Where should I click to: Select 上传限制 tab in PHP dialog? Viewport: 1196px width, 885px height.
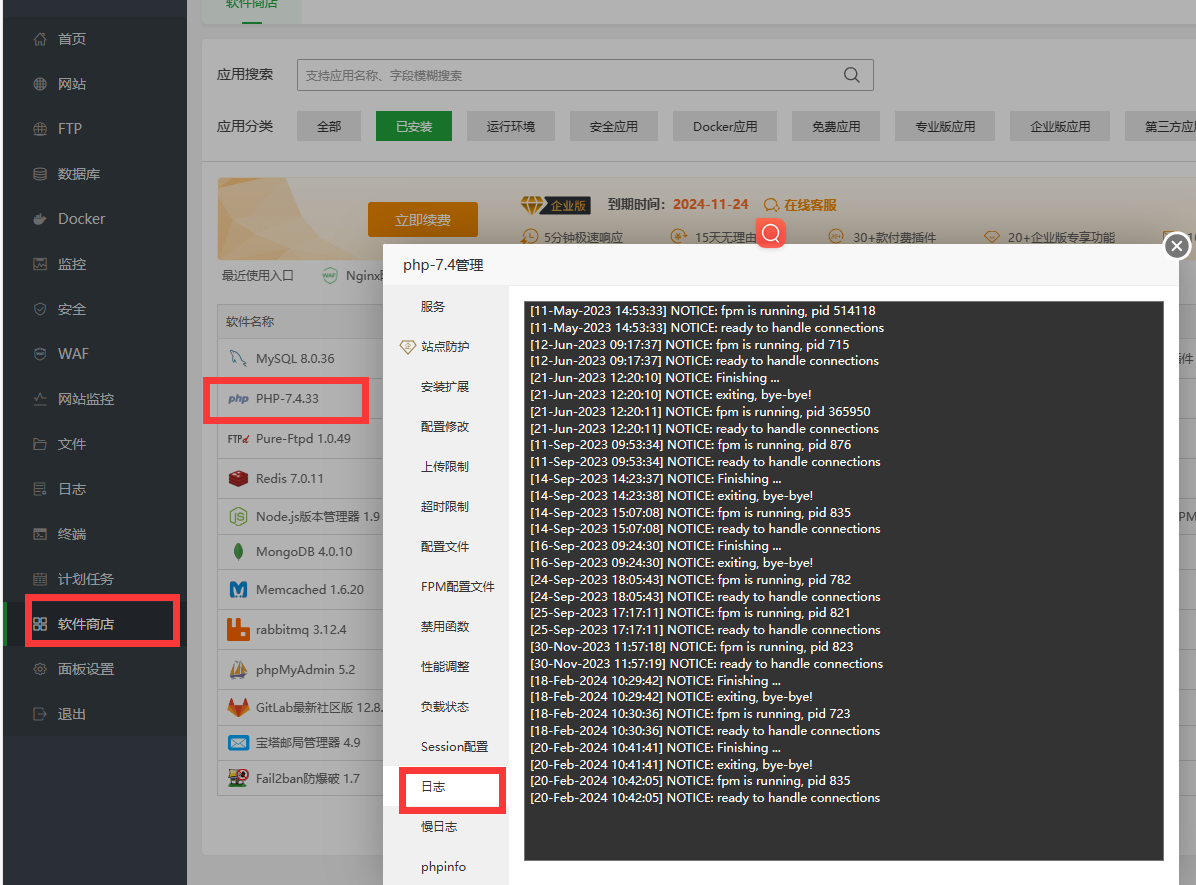(445, 467)
